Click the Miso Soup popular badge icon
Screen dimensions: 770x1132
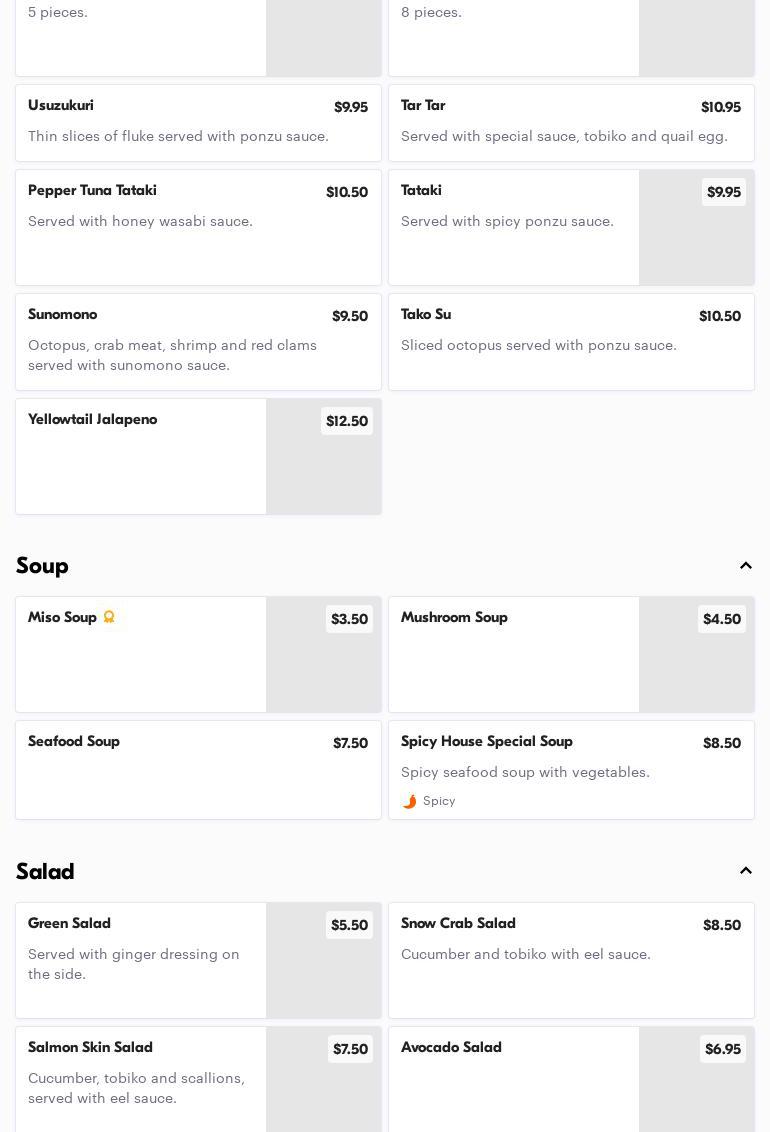(109, 617)
